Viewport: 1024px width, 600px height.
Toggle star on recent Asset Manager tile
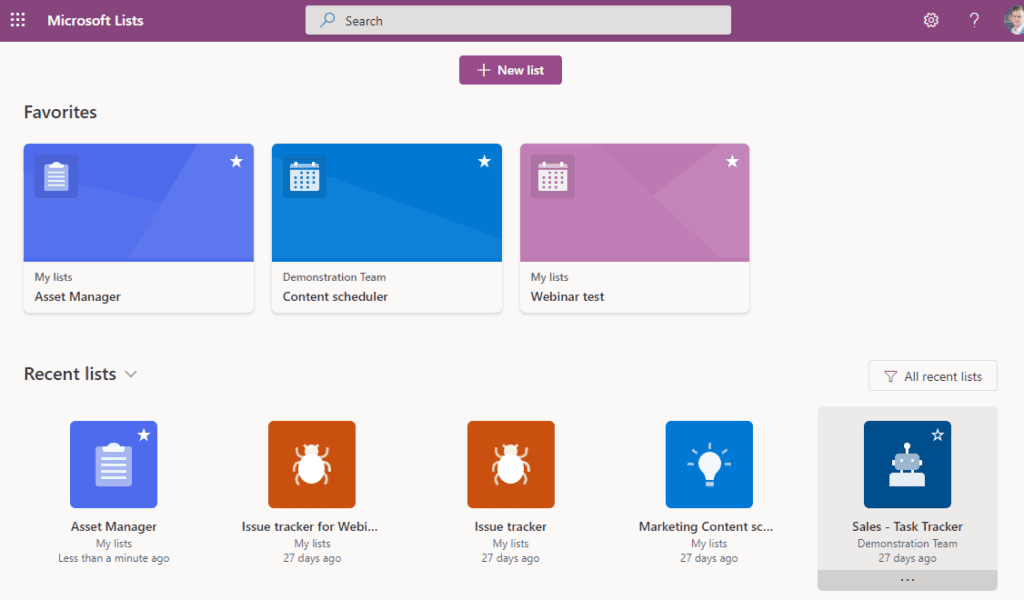[144, 435]
